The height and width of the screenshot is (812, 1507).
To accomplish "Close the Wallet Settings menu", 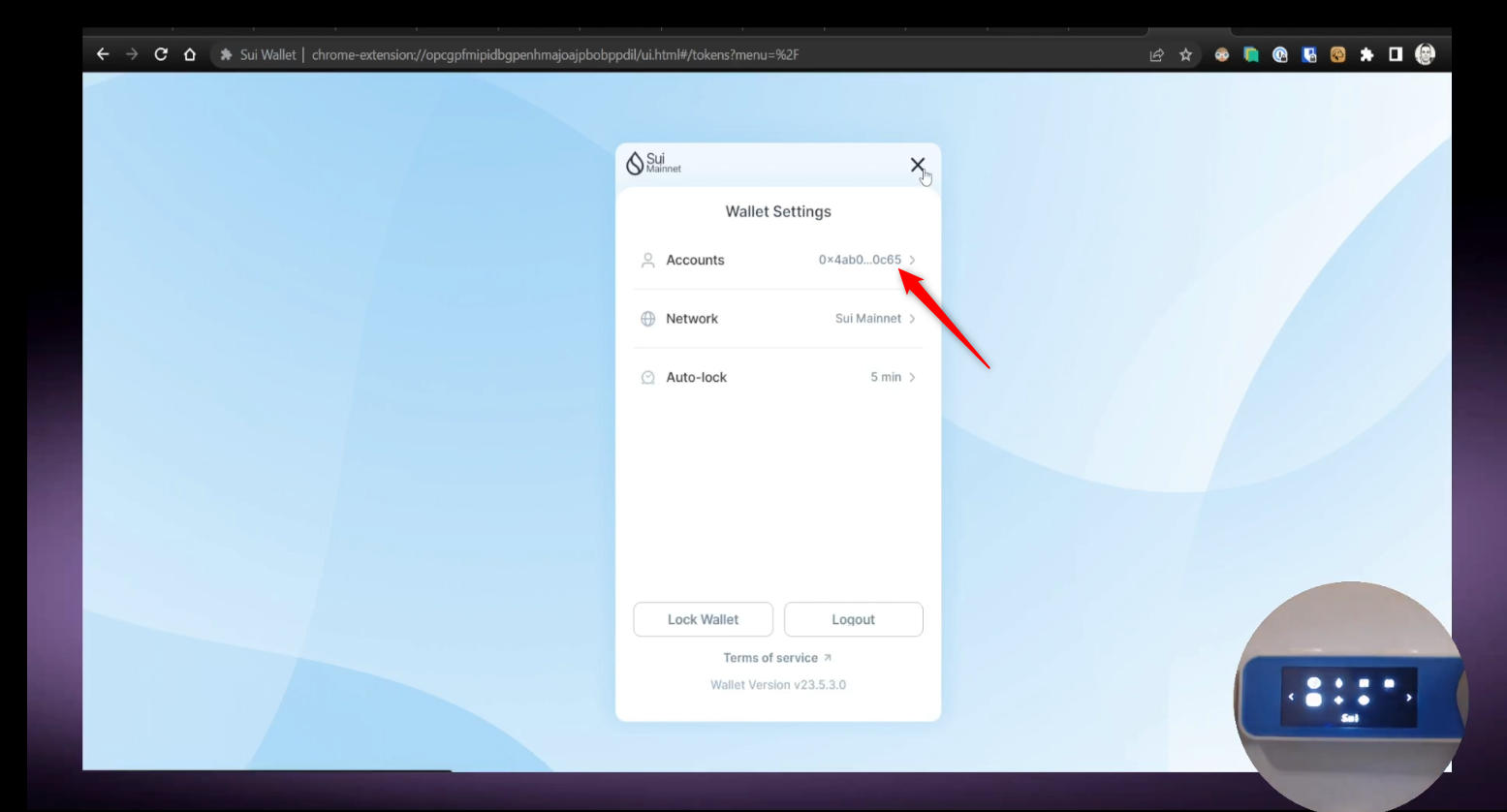I will [917, 165].
